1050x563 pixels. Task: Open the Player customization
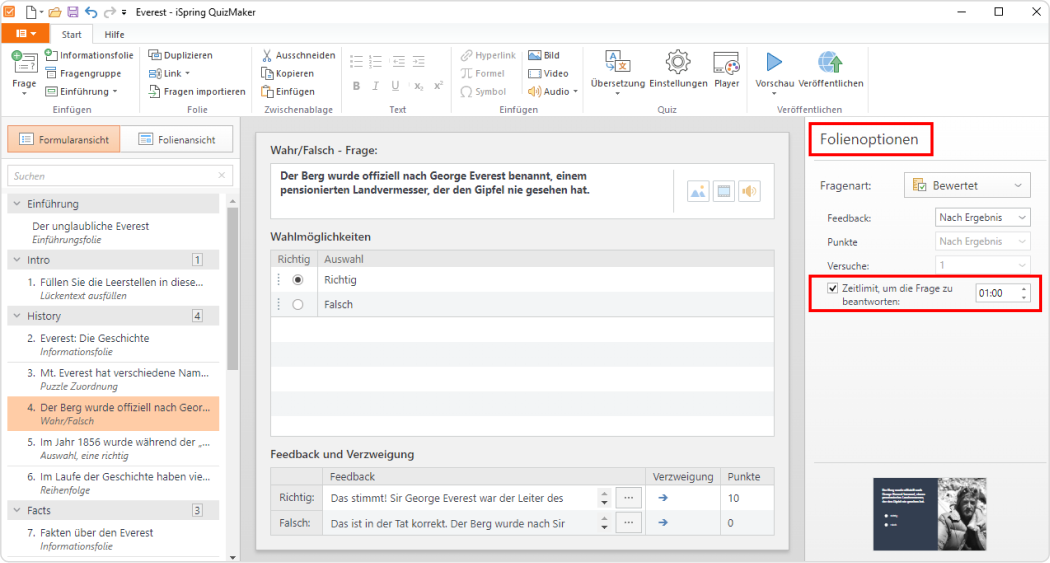coord(727,69)
